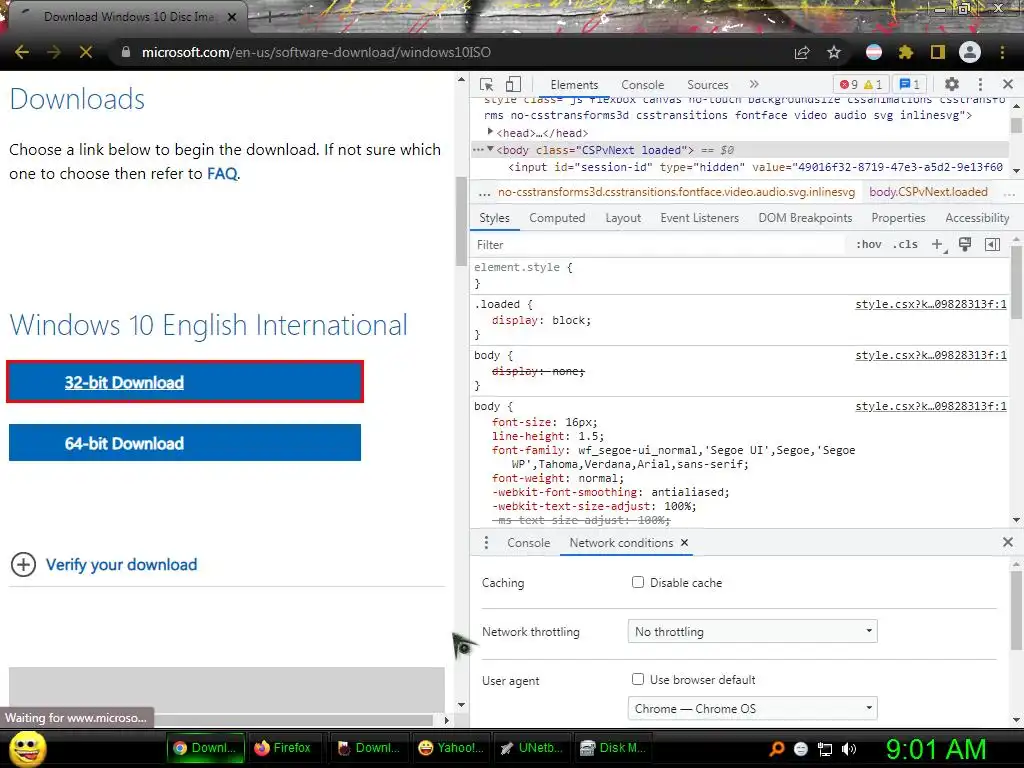Toggle the :hov element state button
The height and width of the screenshot is (768, 1024).
tap(869, 244)
